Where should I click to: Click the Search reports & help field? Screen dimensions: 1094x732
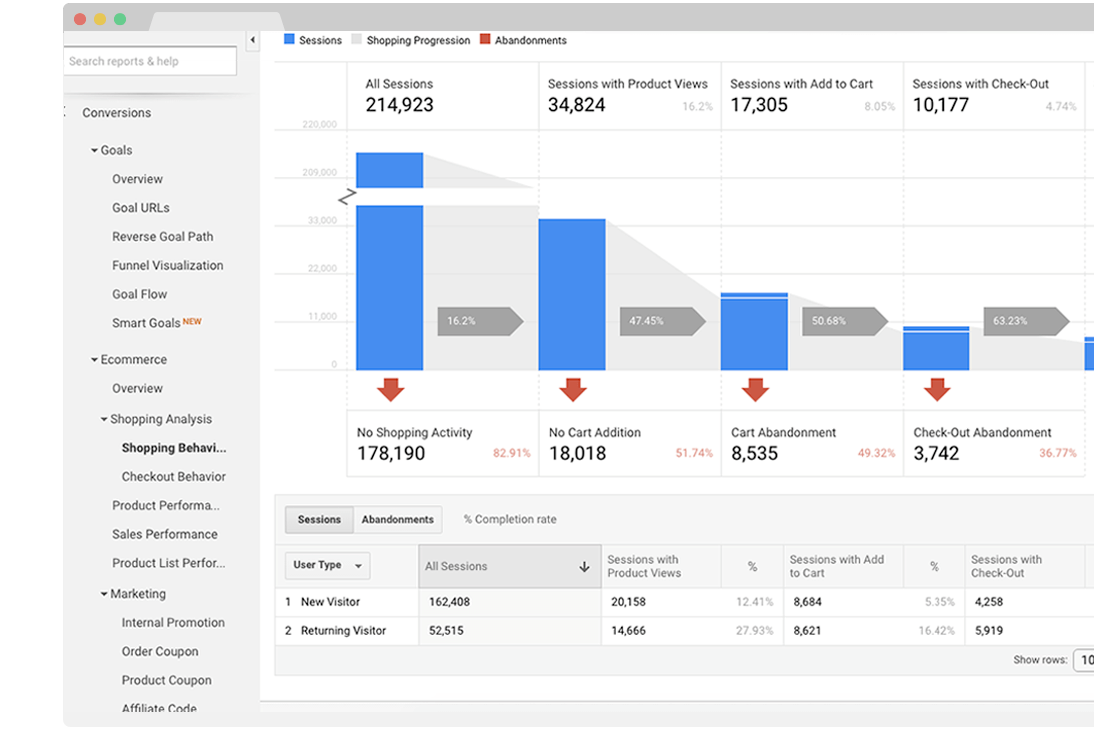(150, 61)
